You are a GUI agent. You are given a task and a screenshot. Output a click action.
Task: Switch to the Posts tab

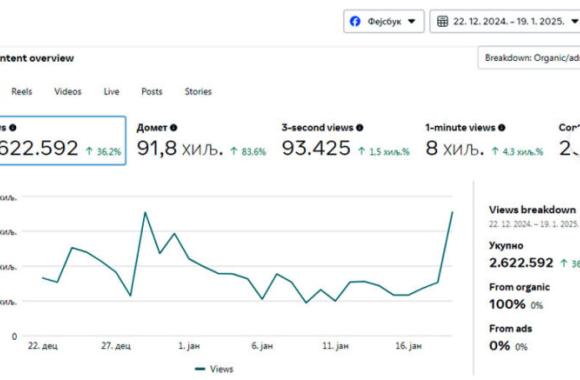pyautogui.click(x=152, y=91)
